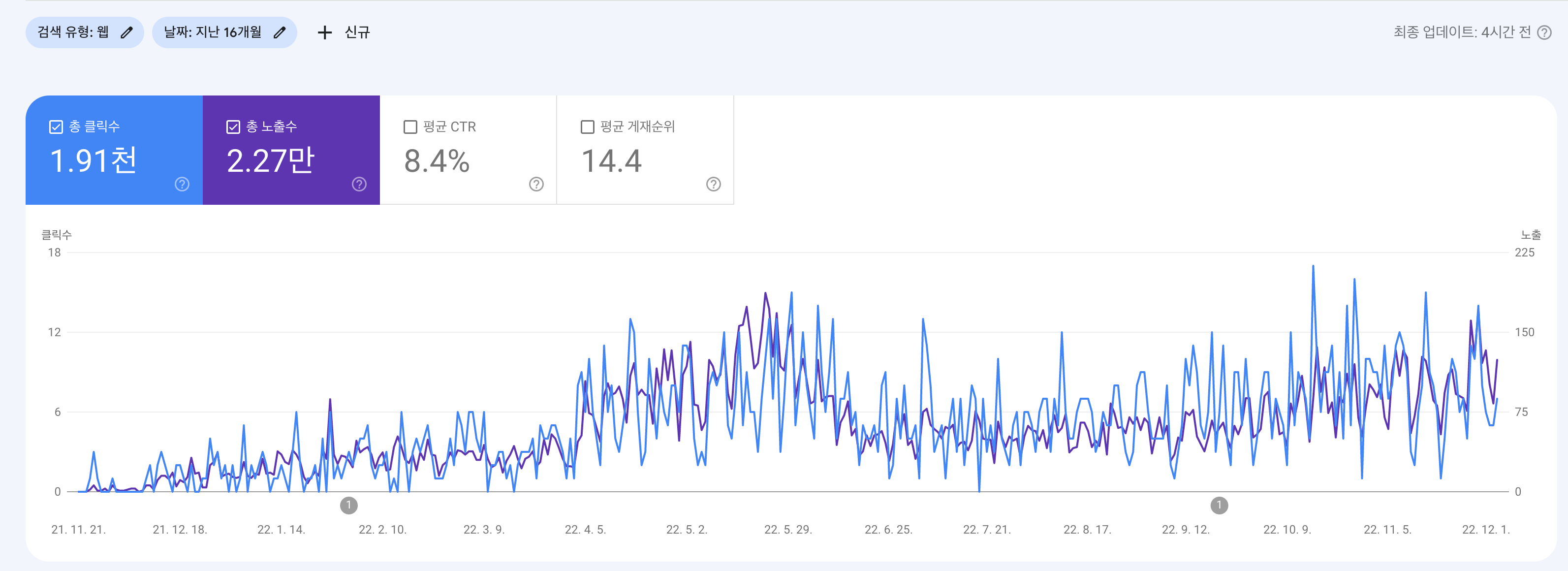Click the 1.91천 total clicks value
The image size is (1568, 571).
pyautogui.click(x=93, y=161)
